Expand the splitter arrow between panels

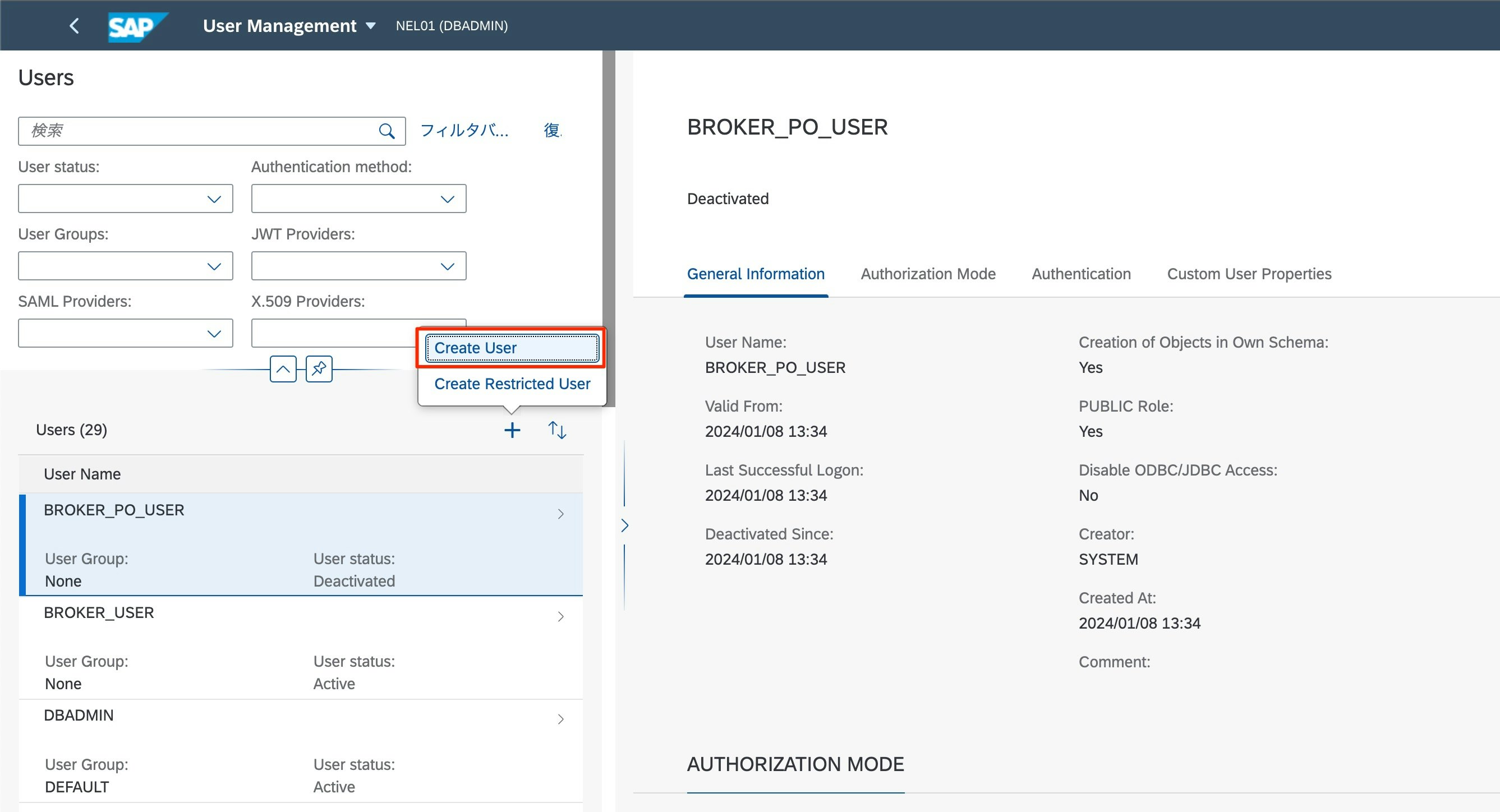(625, 525)
